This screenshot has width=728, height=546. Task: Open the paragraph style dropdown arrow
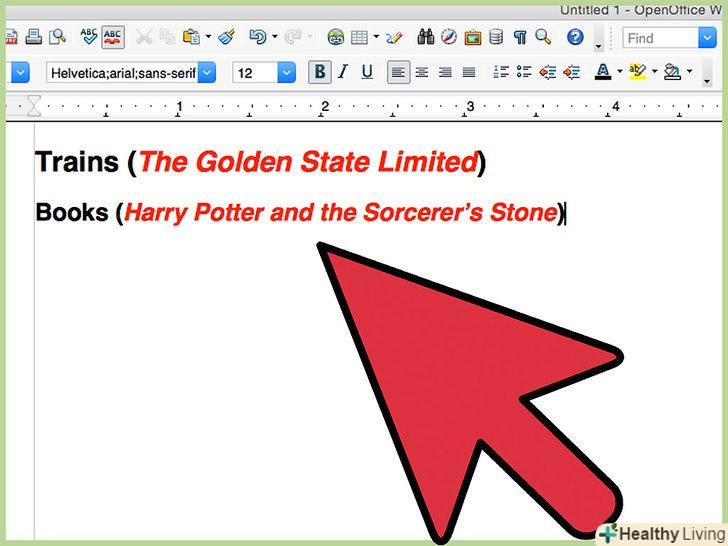coord(20,72)
